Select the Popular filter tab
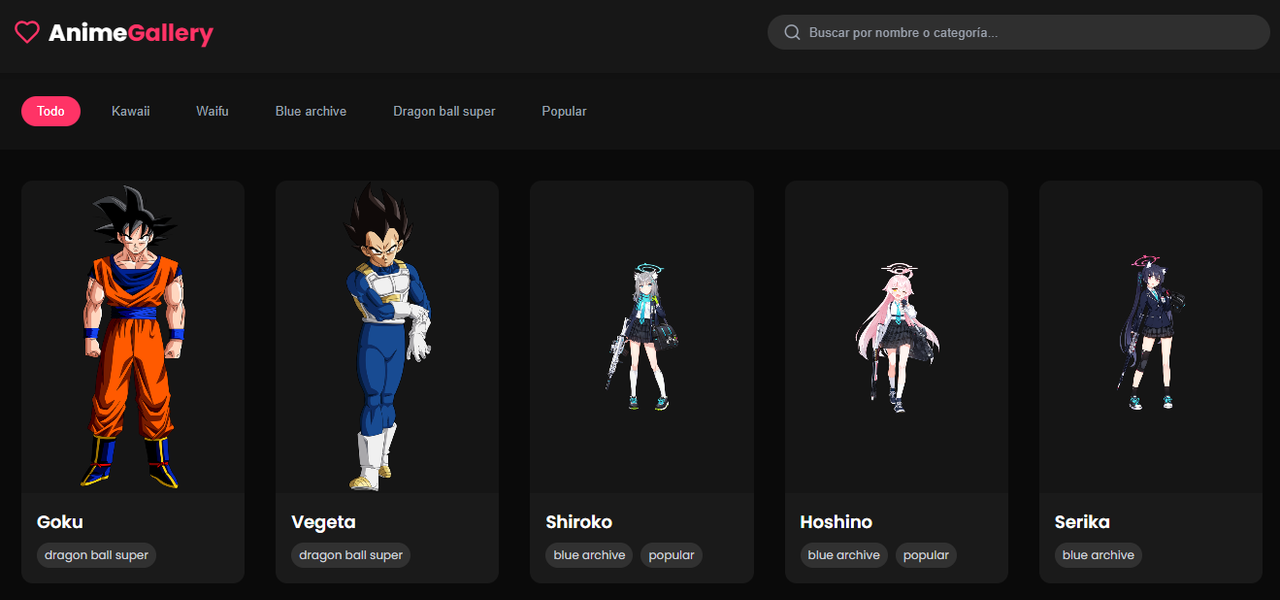 point(564,111)
